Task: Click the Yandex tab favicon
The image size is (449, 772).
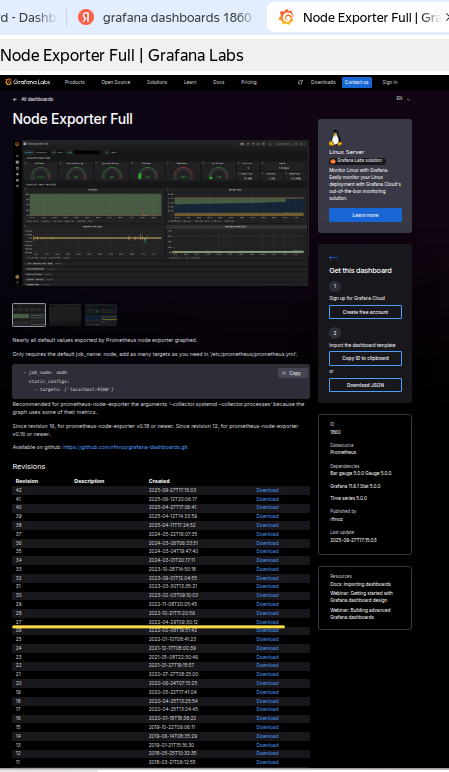Action: 86,17
